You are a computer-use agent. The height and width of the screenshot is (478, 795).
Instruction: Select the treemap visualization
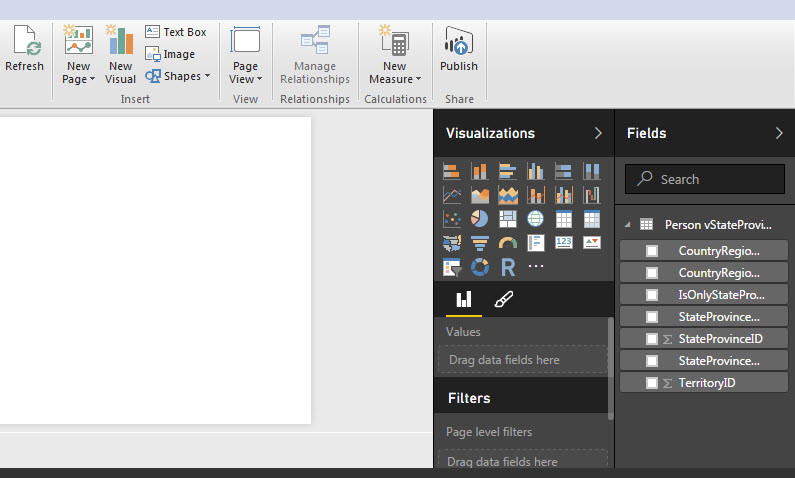(508, 219)
